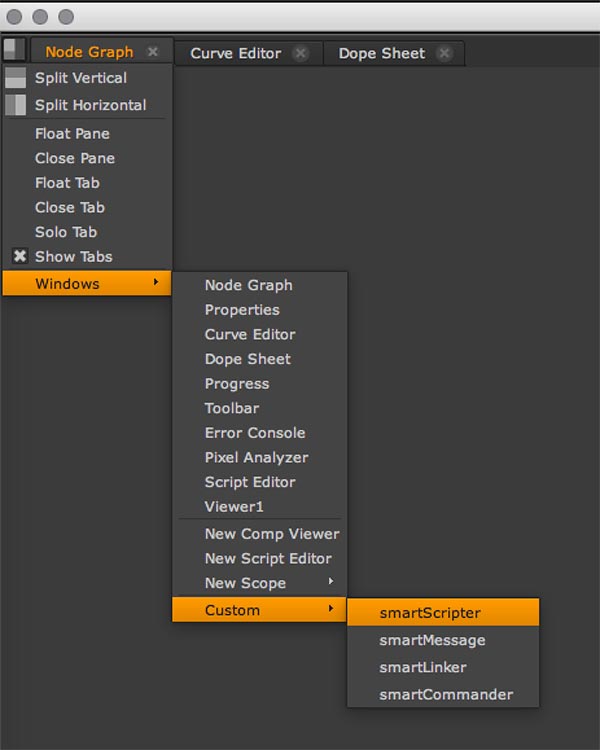The image size is (600, 750).
Task: Click the pane layout menu icon
Action: click(14, 50)
